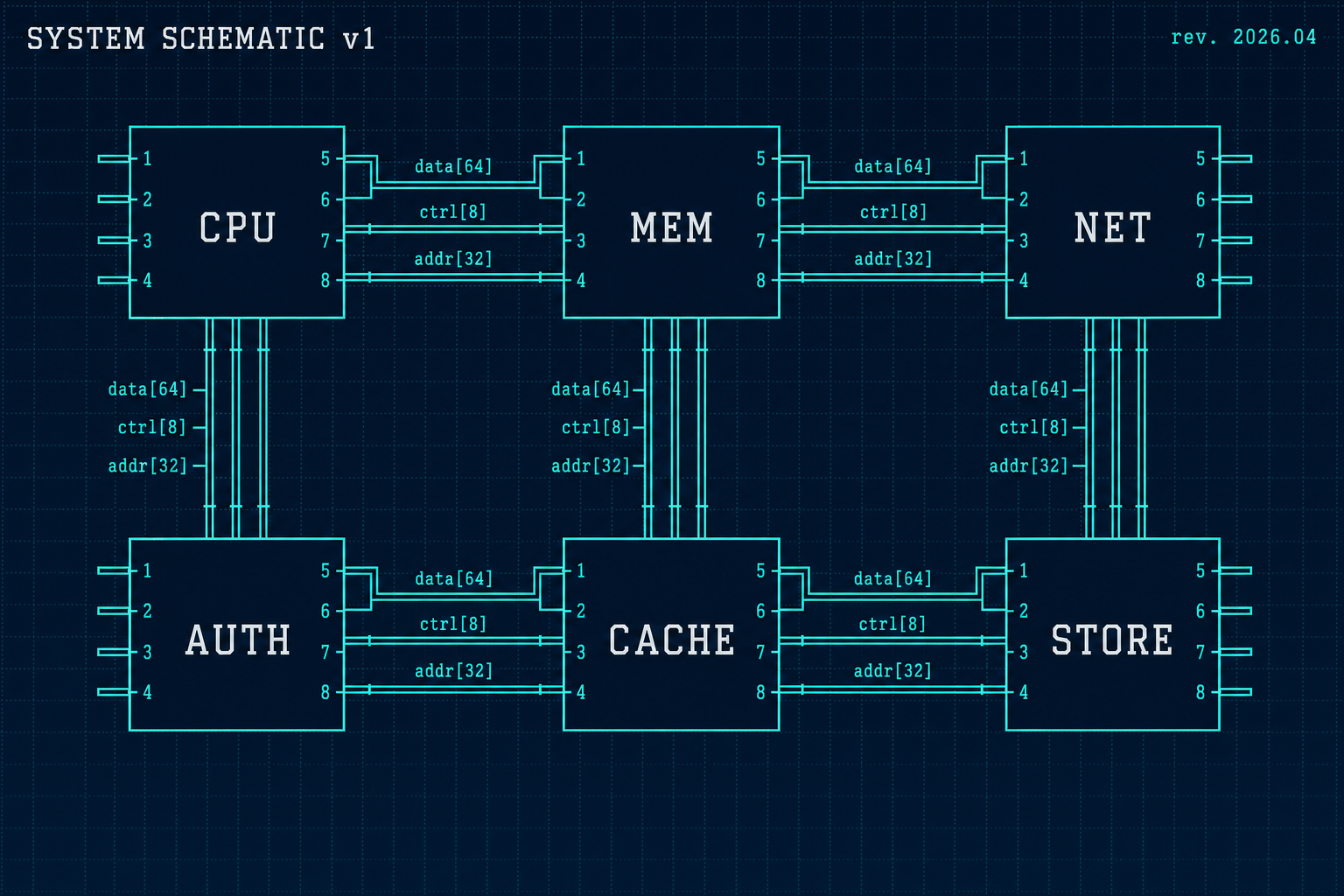
Task: Click pin 8 on the NET block
Action: pos(1200,281)
